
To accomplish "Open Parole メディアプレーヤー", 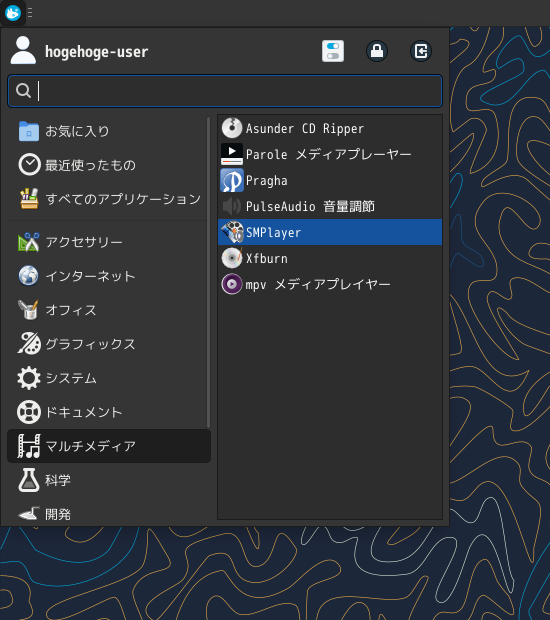I will coord(330,154).
